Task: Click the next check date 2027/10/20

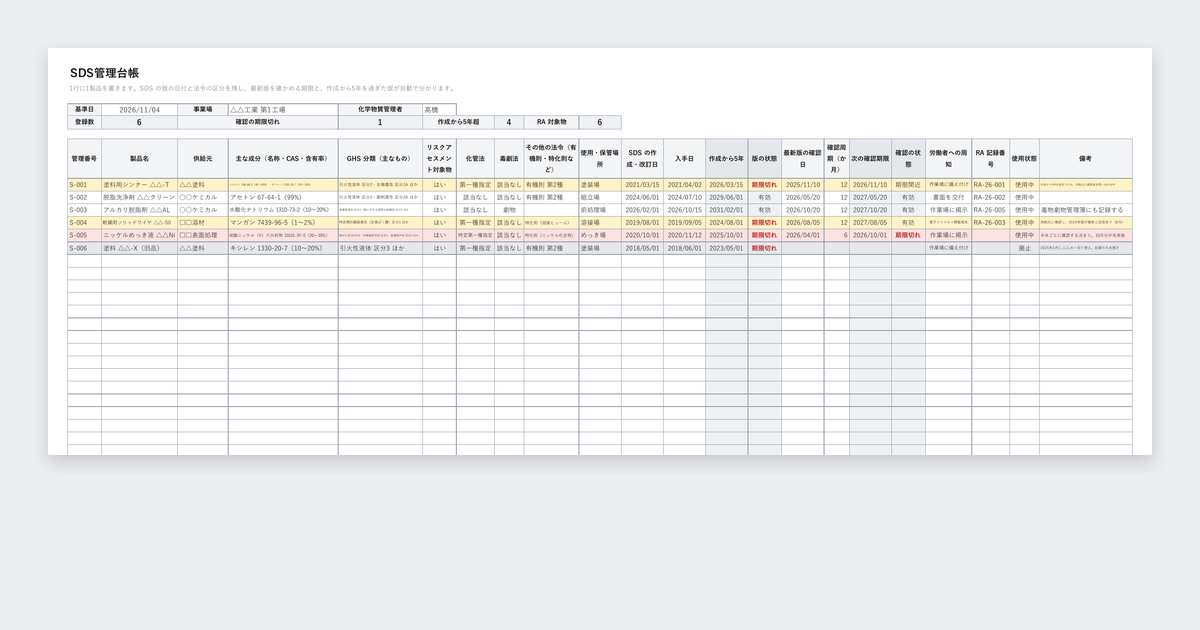Action: click(870, 210)
